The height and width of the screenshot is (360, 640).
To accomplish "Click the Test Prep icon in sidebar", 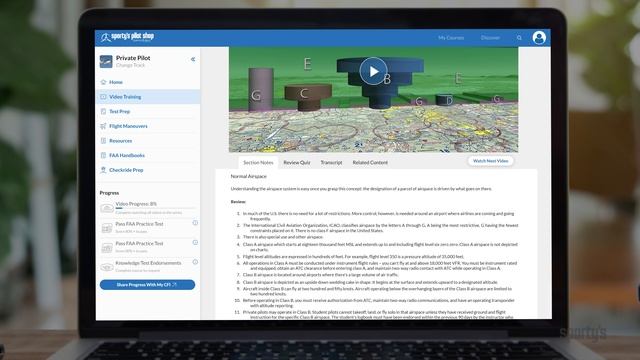I will [x=103, y=111].
